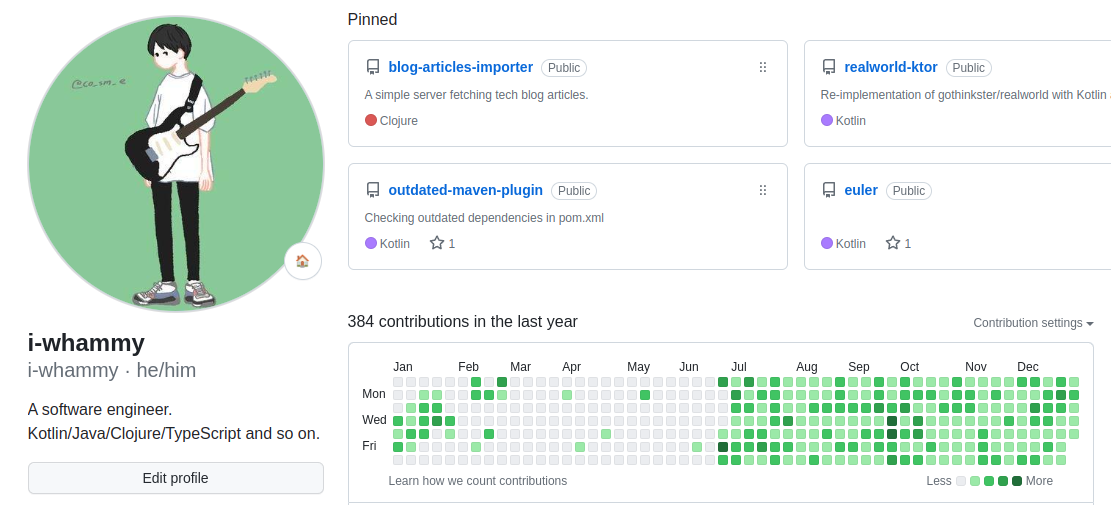Click the repo icon beside blog-articles-importer

coord(373,67)
